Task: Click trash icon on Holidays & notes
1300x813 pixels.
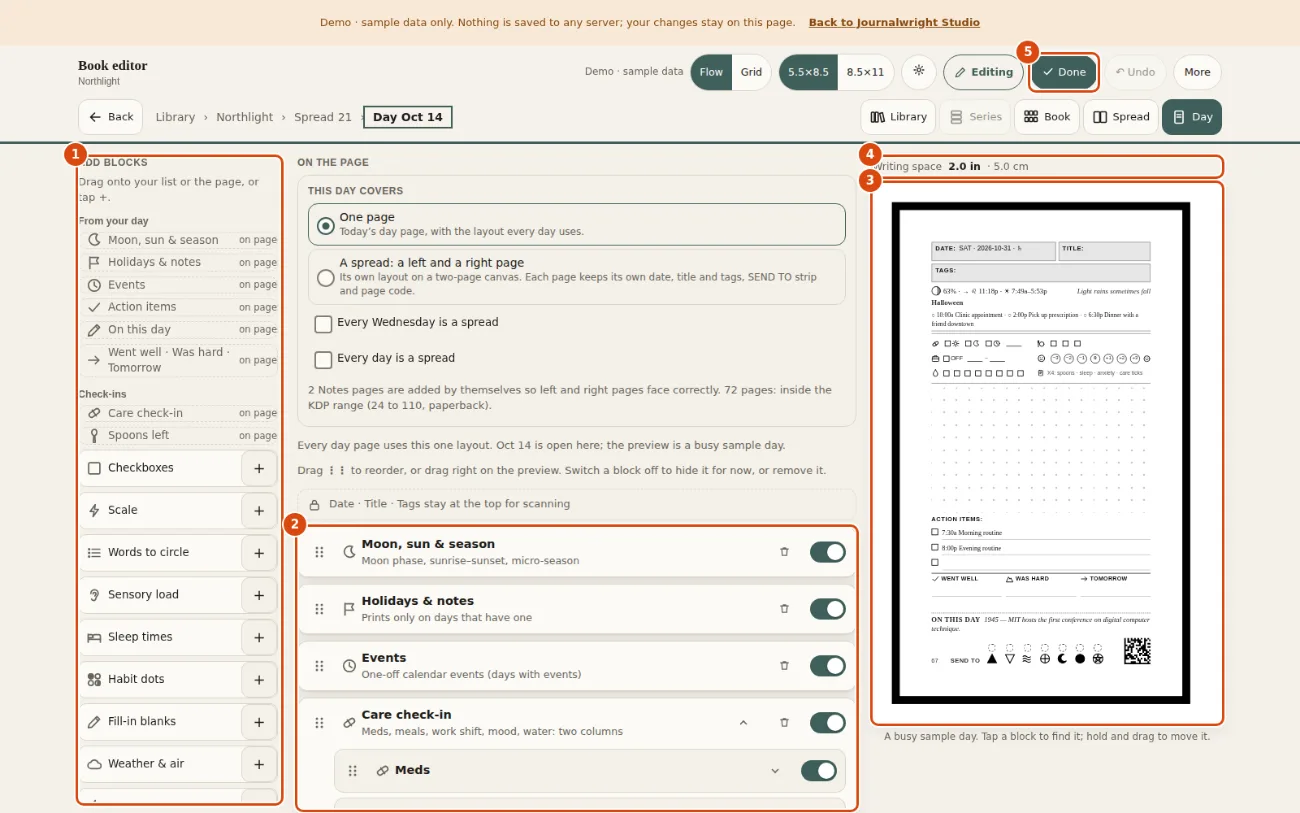Action: click(784, 609)
